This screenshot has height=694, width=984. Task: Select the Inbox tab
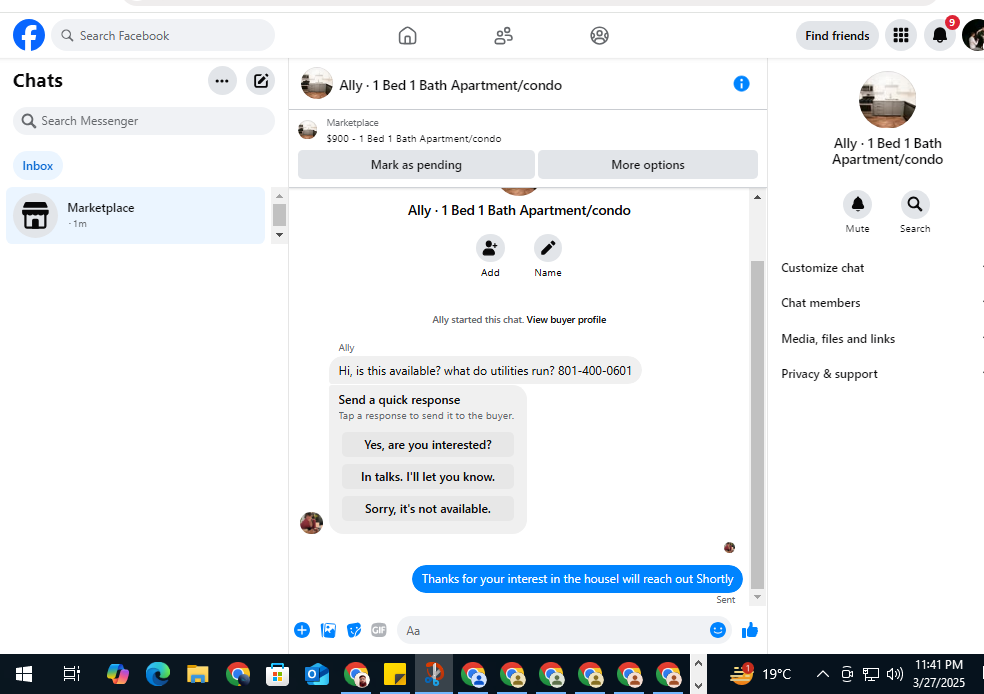(38, 166)
